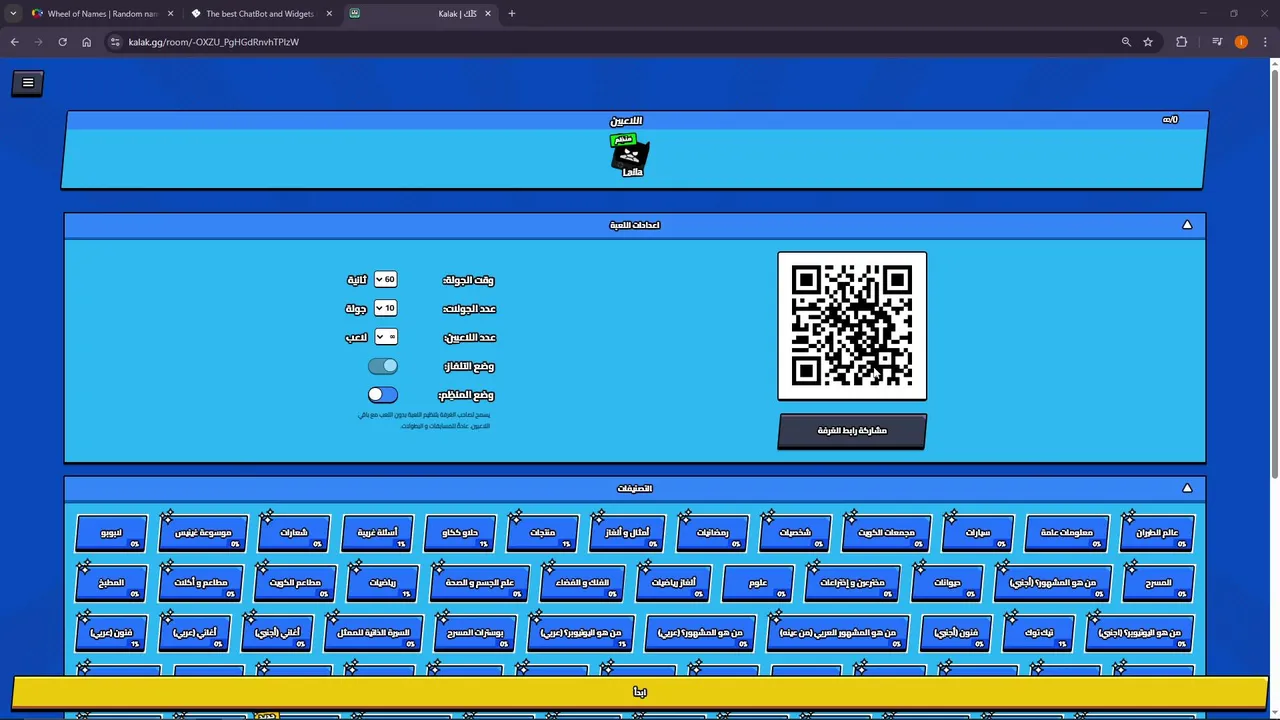
Task: Bookmark this page with the star icon
Action: (1148, 42)
